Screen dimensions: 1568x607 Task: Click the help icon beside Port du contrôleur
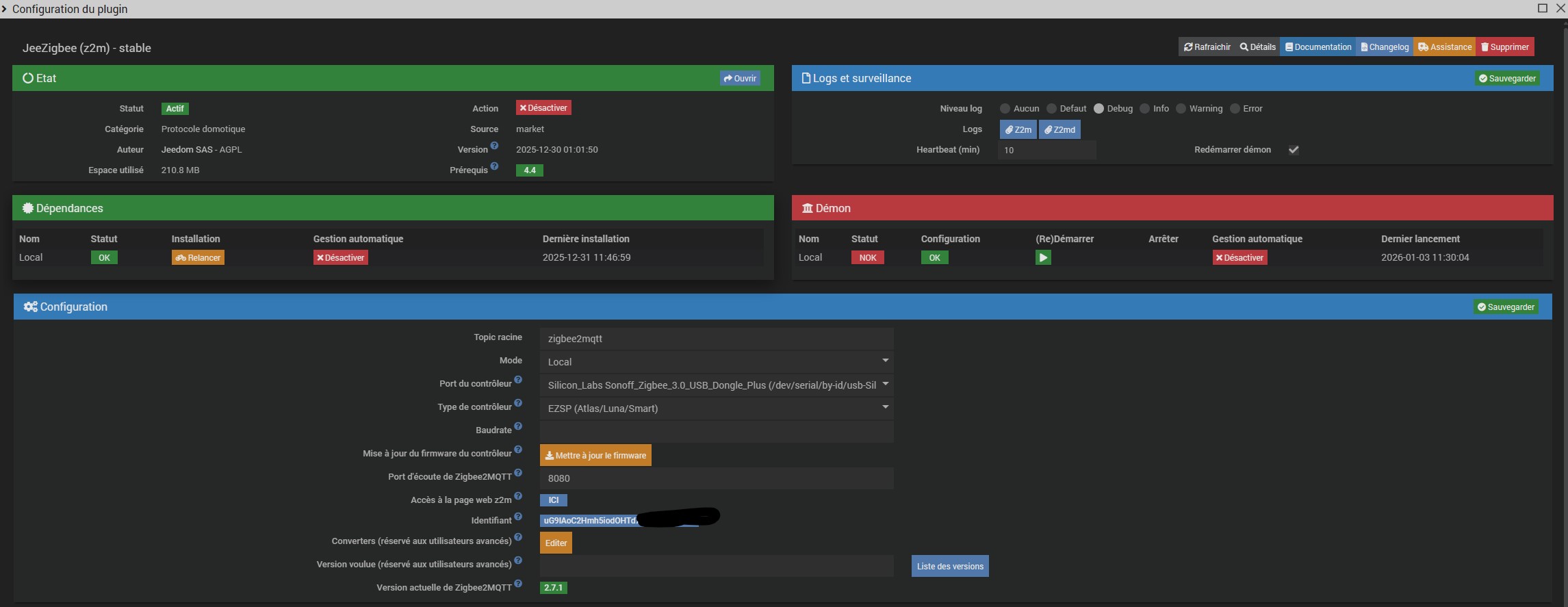coord(518,380)
